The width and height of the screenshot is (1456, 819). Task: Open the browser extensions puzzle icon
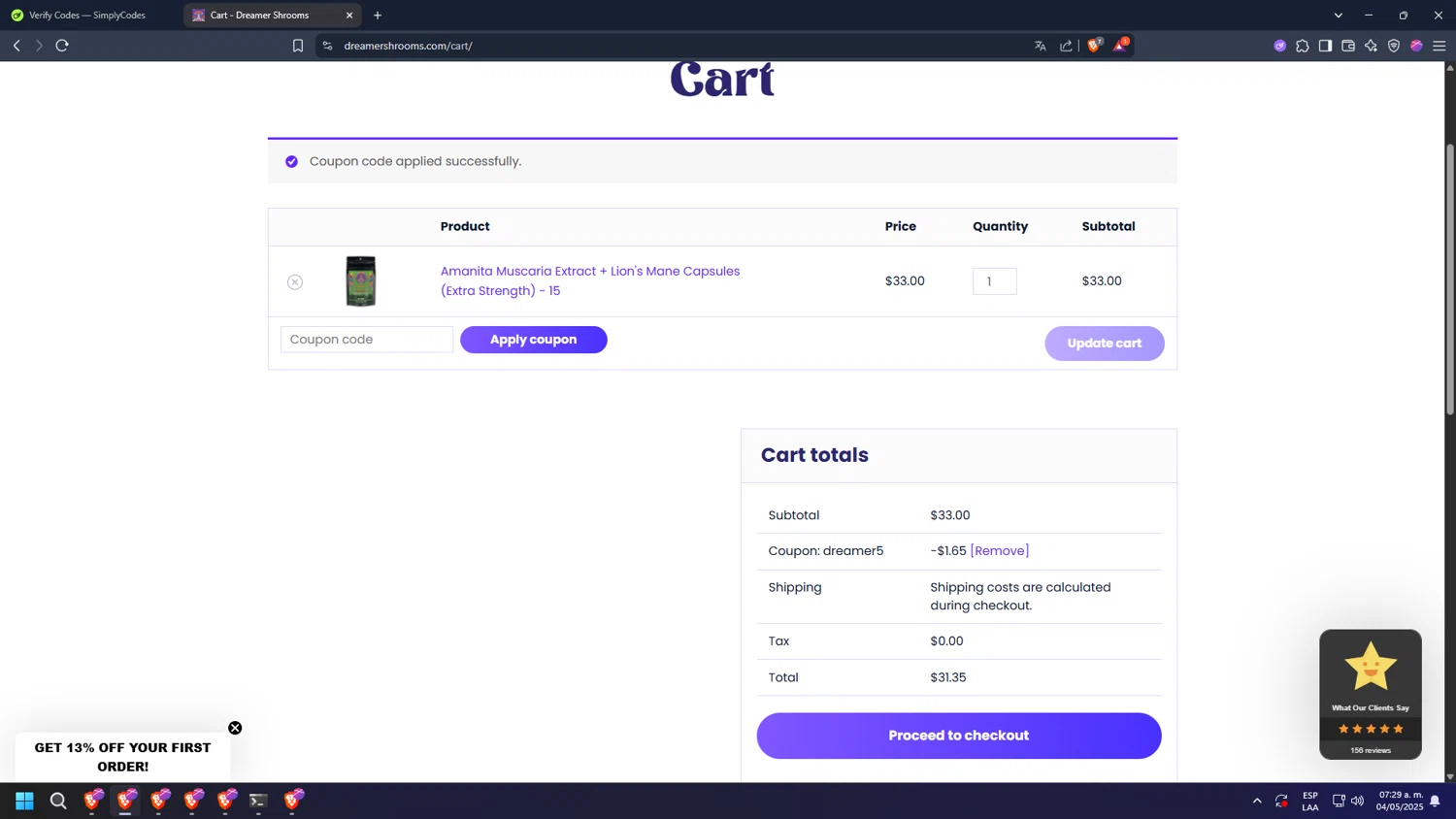[1303, 46]
